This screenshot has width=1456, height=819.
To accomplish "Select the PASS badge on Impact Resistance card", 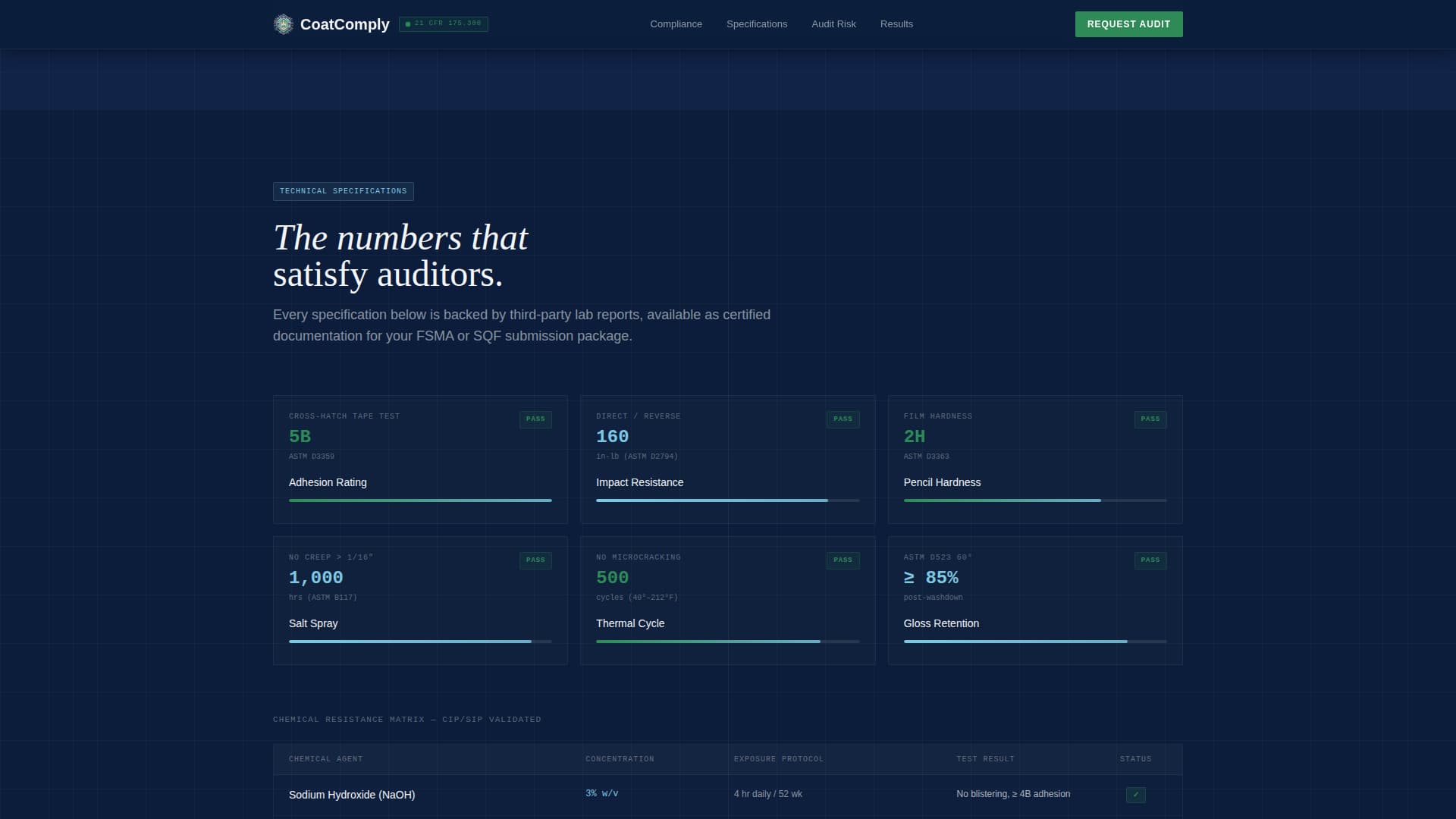I will (x=843, y=419).
